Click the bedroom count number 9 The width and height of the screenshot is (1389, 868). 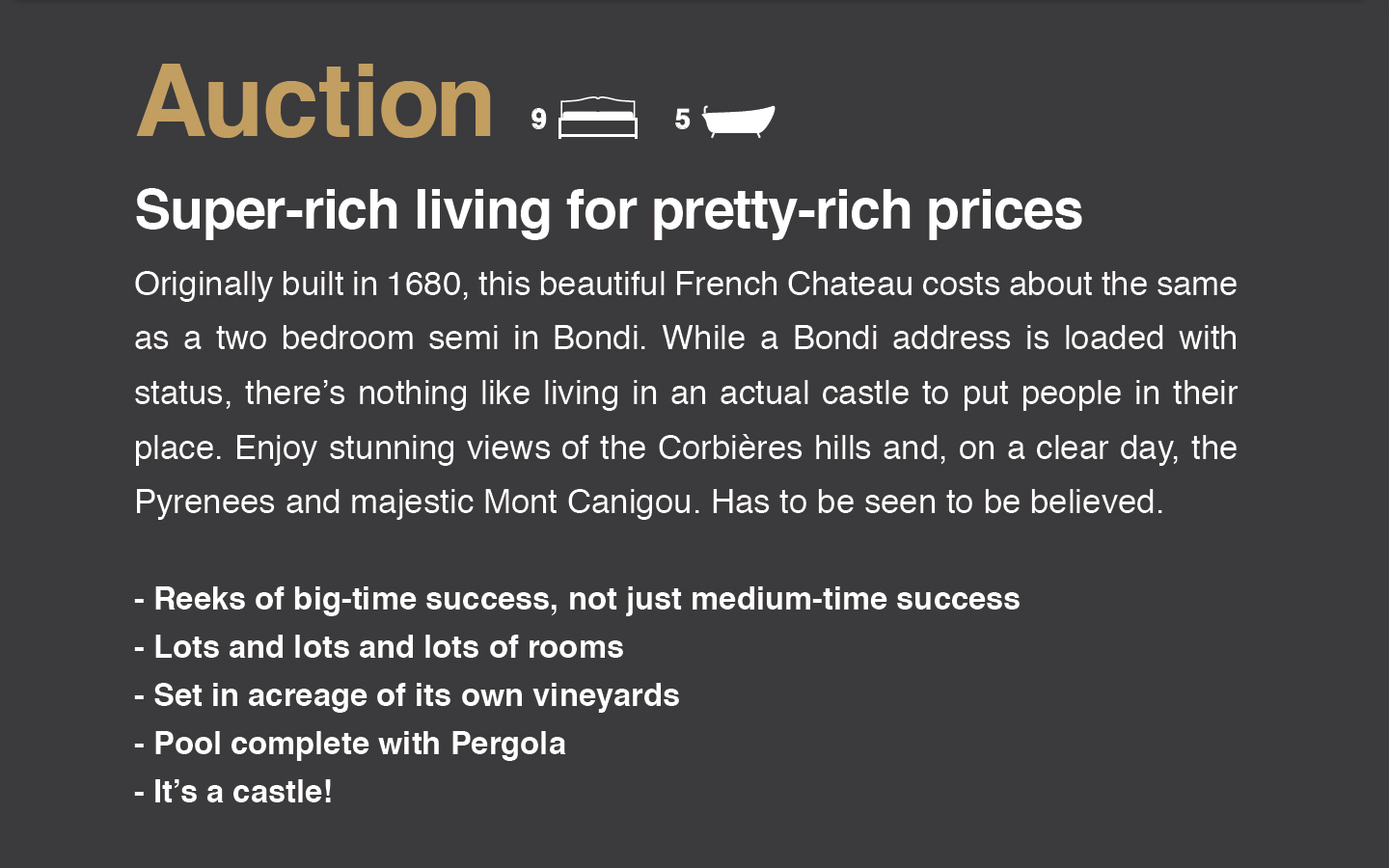click(538, 120)
